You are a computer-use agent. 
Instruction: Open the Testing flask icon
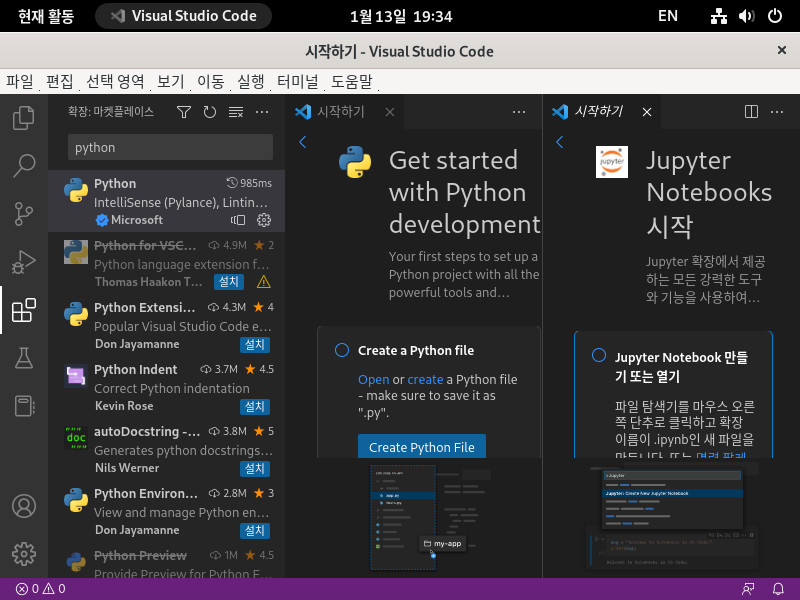point(23,358)
